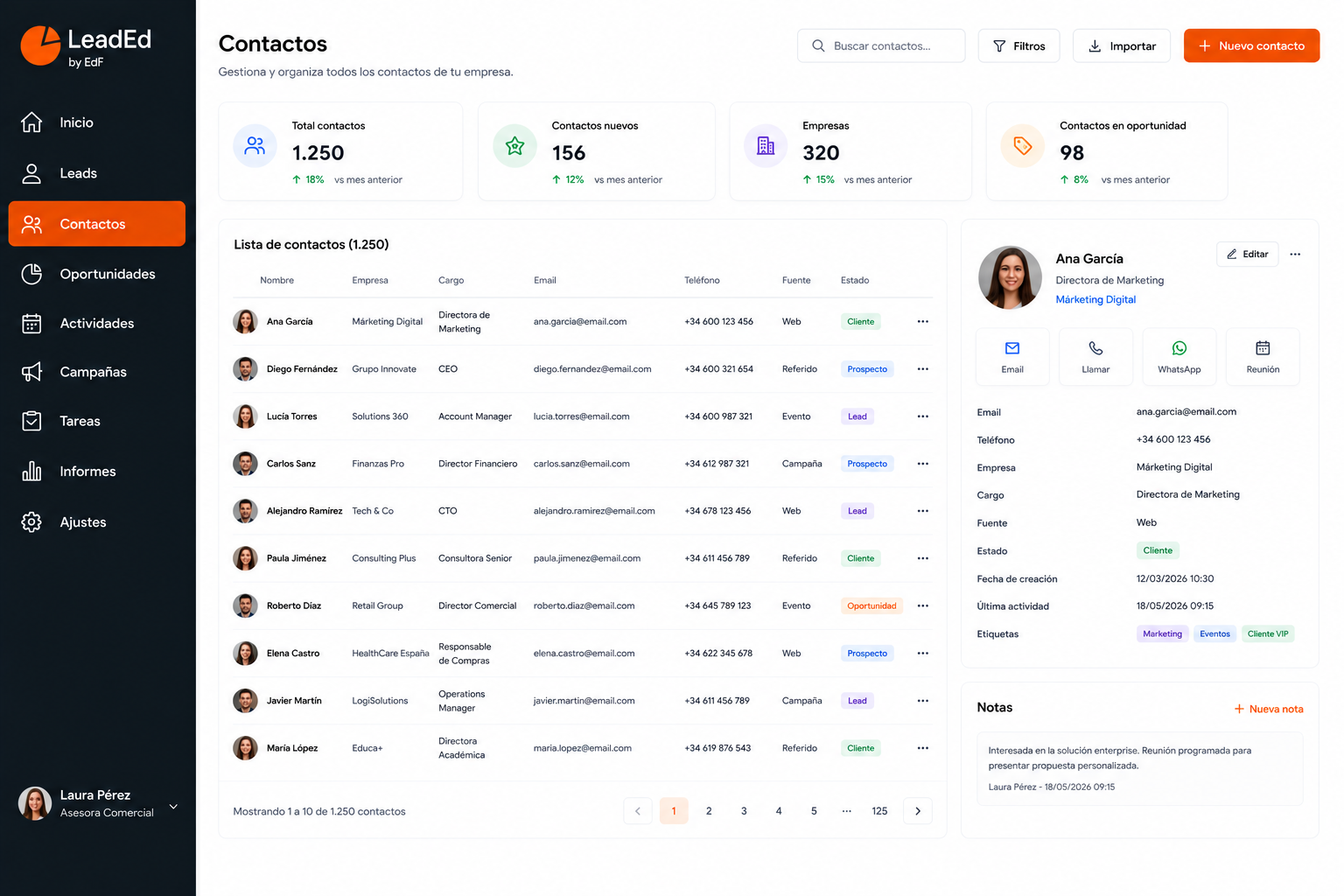The image size is (1344, 896).
Task: Go to the next page arrow
Action: (x=918, y=811)
